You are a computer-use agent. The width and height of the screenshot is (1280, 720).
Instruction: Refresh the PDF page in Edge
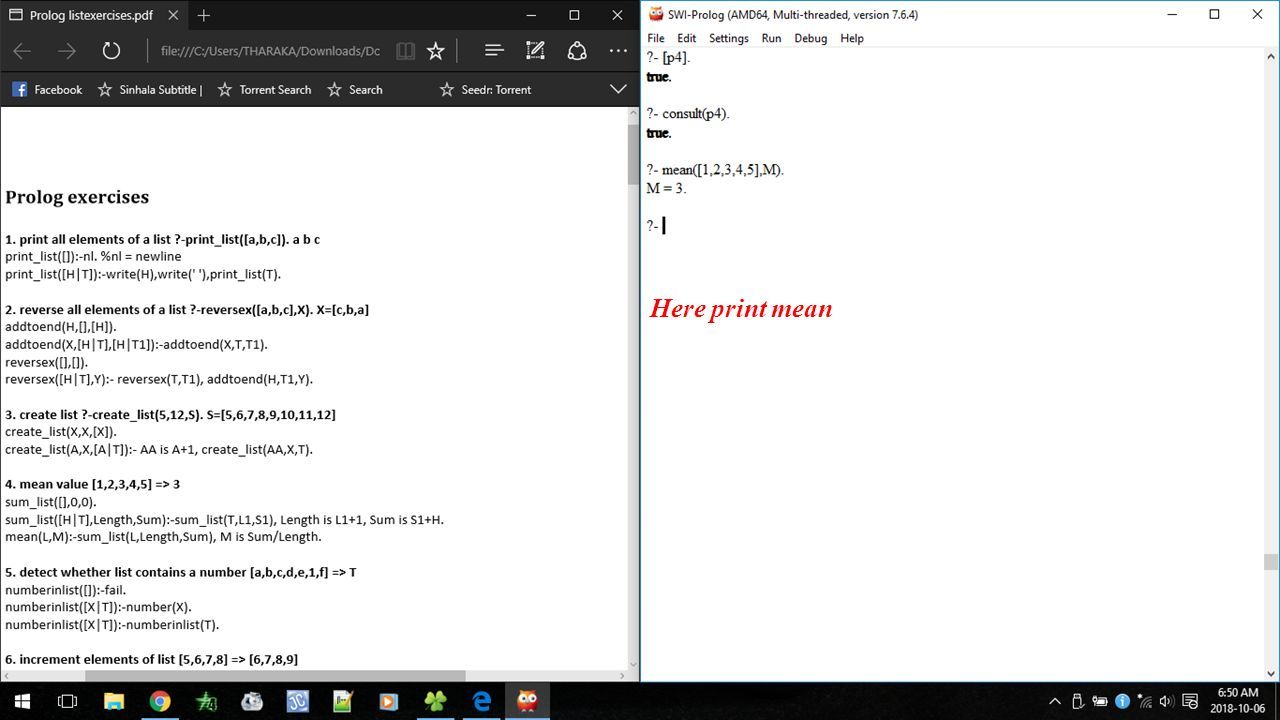[x=111, y=51]
